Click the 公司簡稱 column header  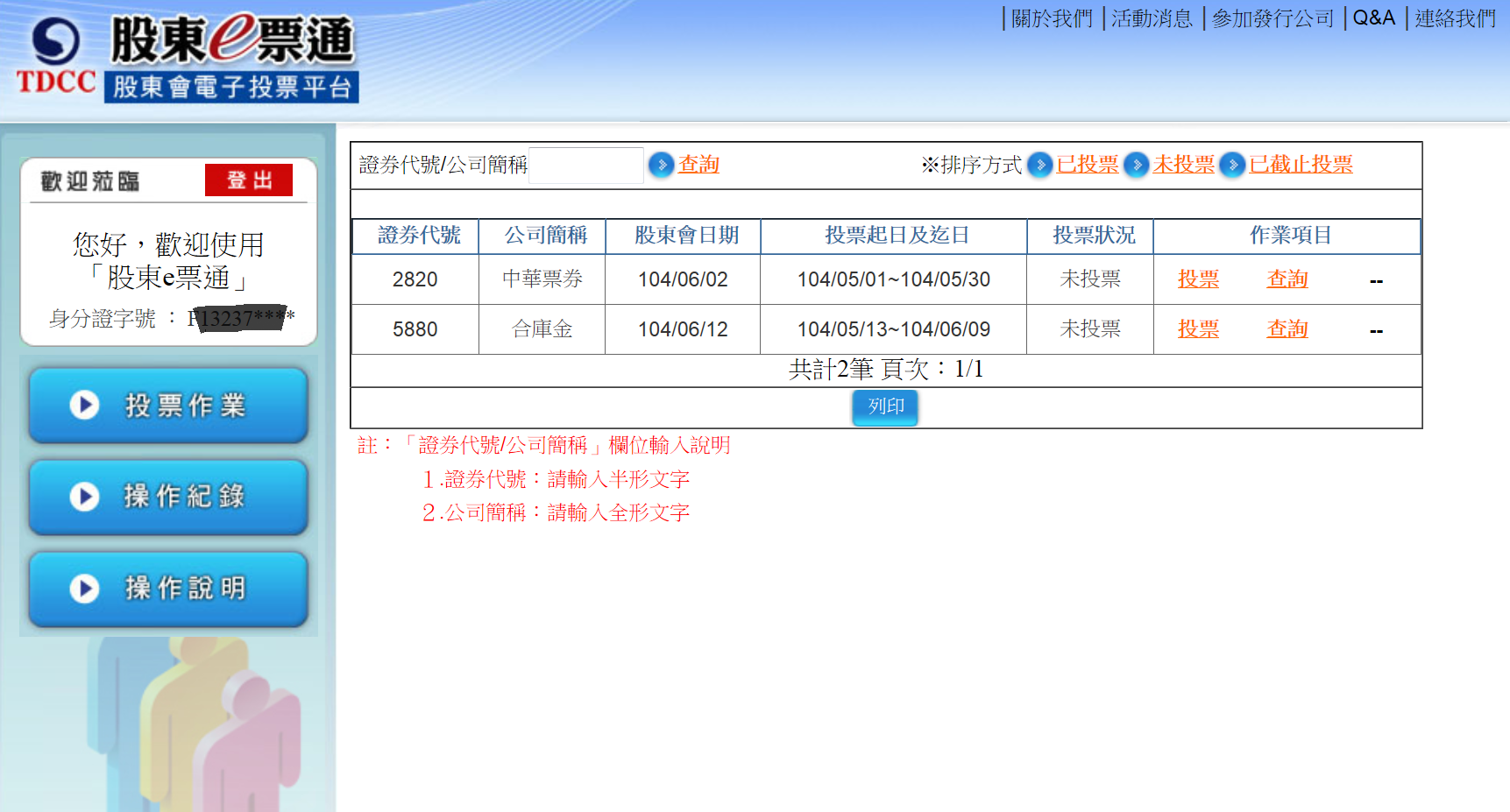(542, 237)
